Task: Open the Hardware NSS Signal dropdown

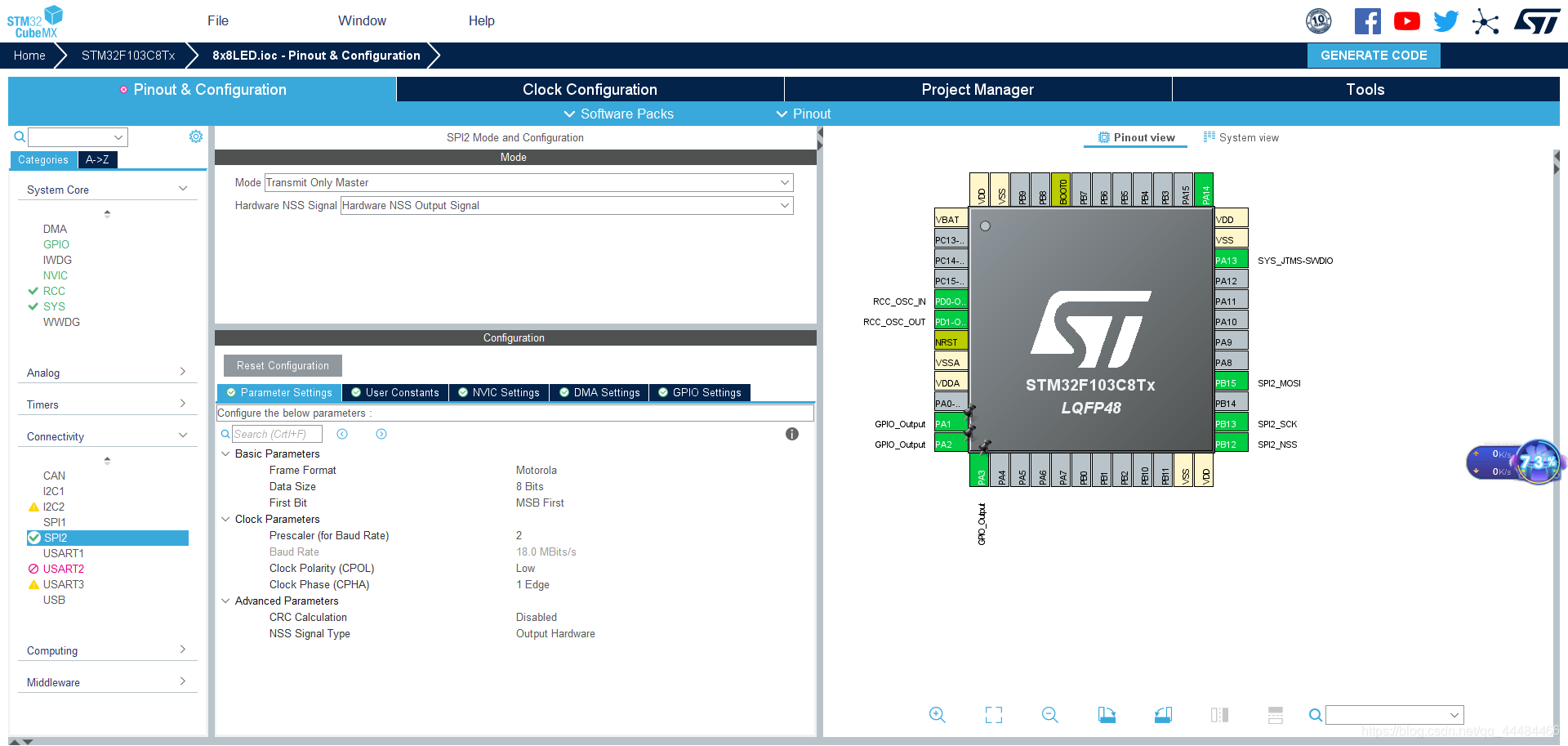Action: tap(567, 206)
